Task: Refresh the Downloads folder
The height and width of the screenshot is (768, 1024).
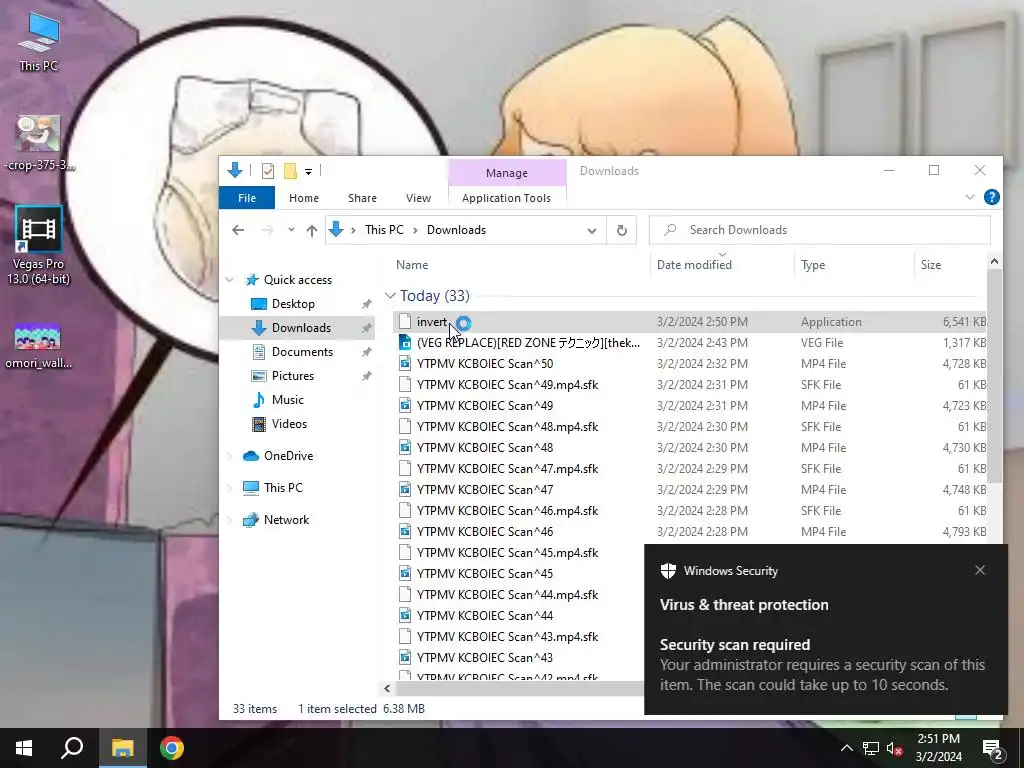Action: (x=622, y=230)
